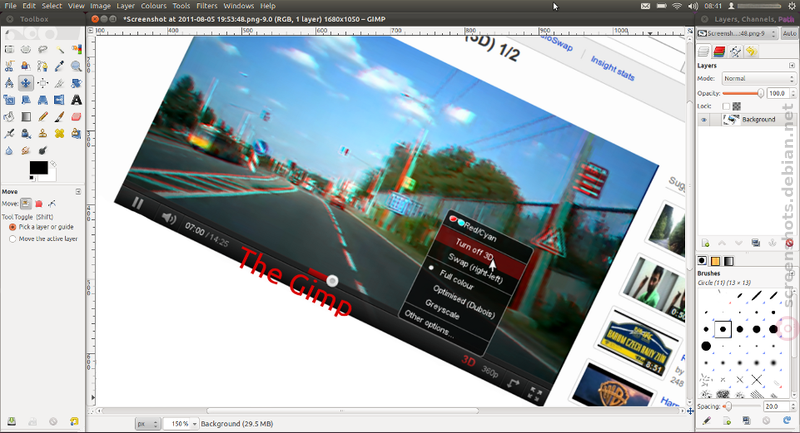Select the Text tool
Image resolution: width=800 pixels, height=433 pixels.
76,100
